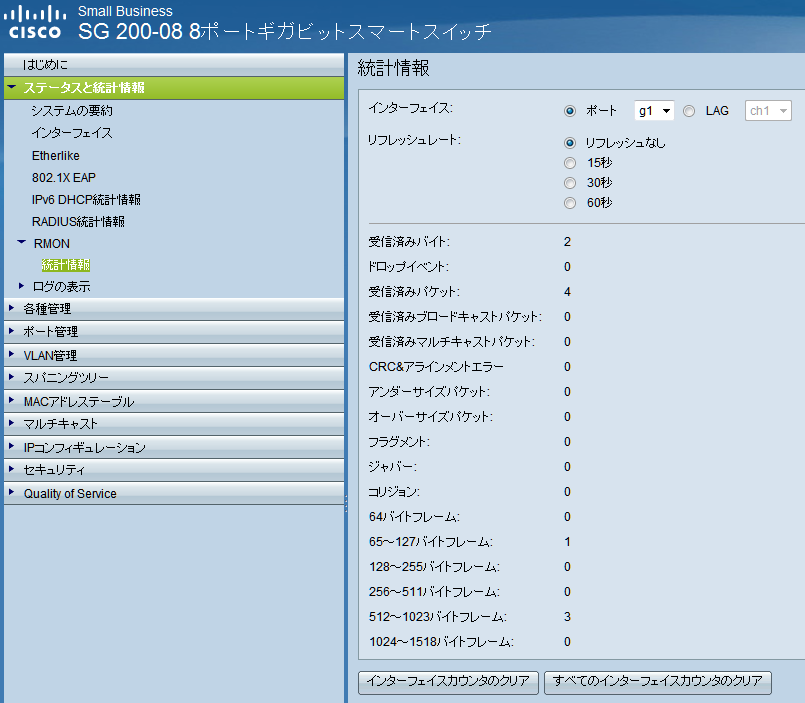Collapse the RMON tree node
805x703 pixels.
pyautogui.click(x=21, y=242)
